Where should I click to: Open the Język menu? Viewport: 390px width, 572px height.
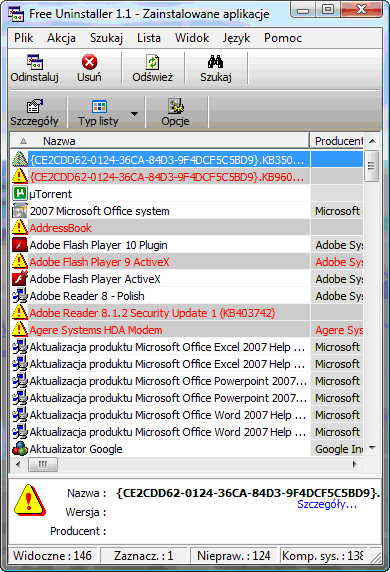tap(236, 38)
